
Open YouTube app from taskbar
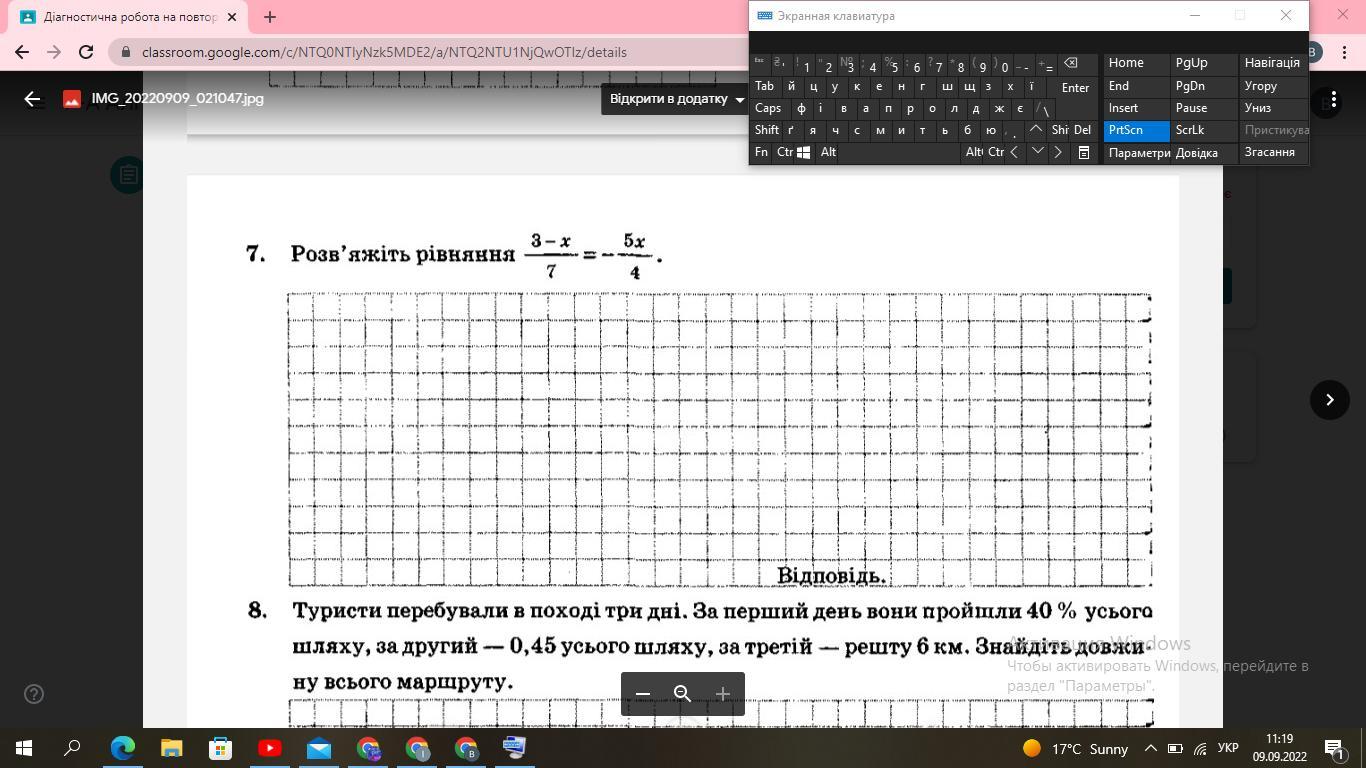pyautogui.click(x=269, y=748)
